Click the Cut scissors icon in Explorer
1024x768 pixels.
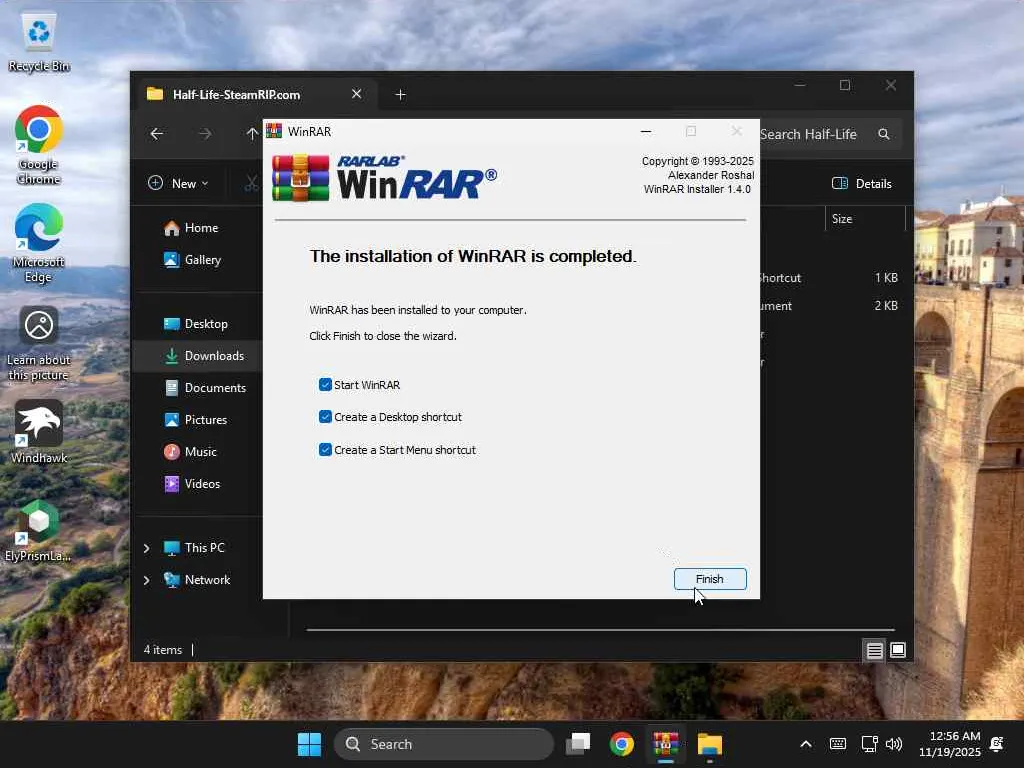pyautogui.click(x=251, y=184)
